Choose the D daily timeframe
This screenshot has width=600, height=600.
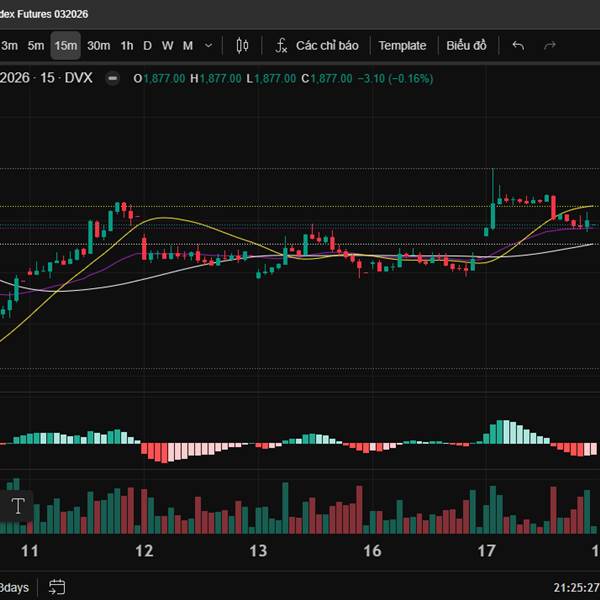click(x=147, y=45)
